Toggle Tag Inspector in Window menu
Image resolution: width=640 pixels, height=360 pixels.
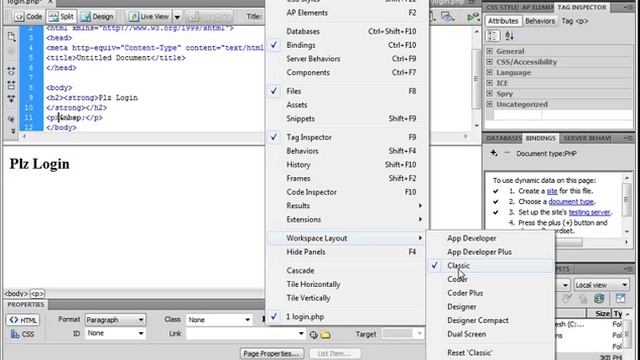346,137
